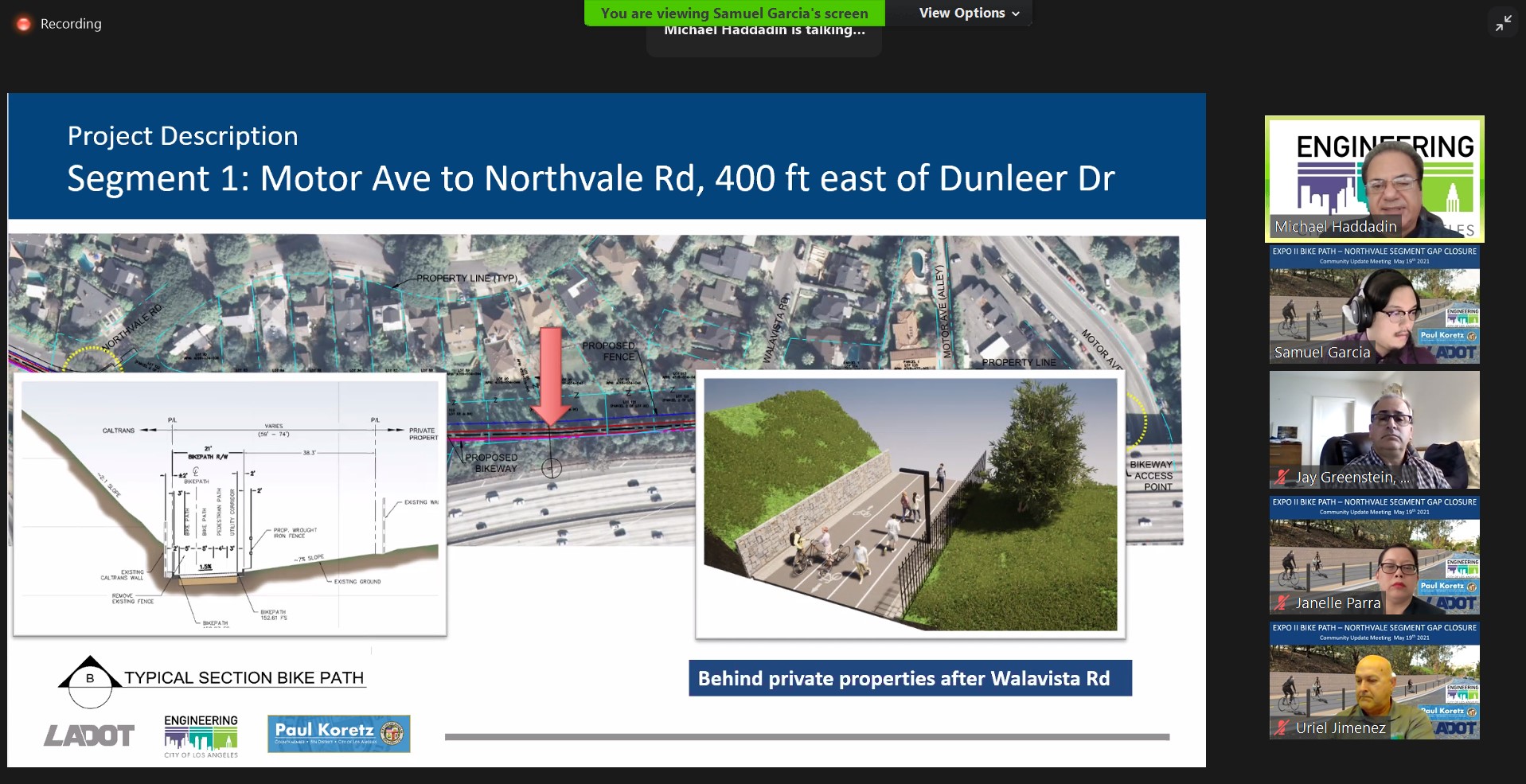Screen dimensions: 1526x784
Task: Select Samuel Garcia's video thumbnail
Action: [x=1374, y=305]
